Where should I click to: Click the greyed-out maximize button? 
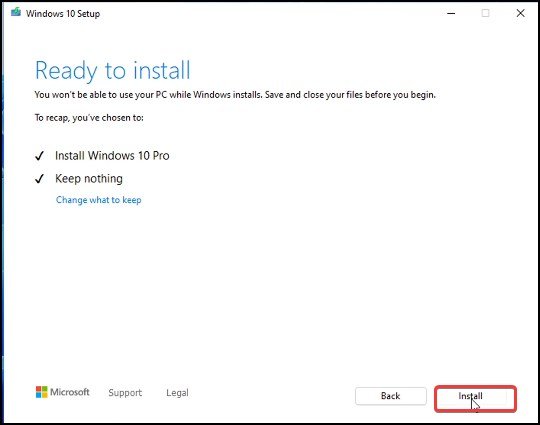485,13
